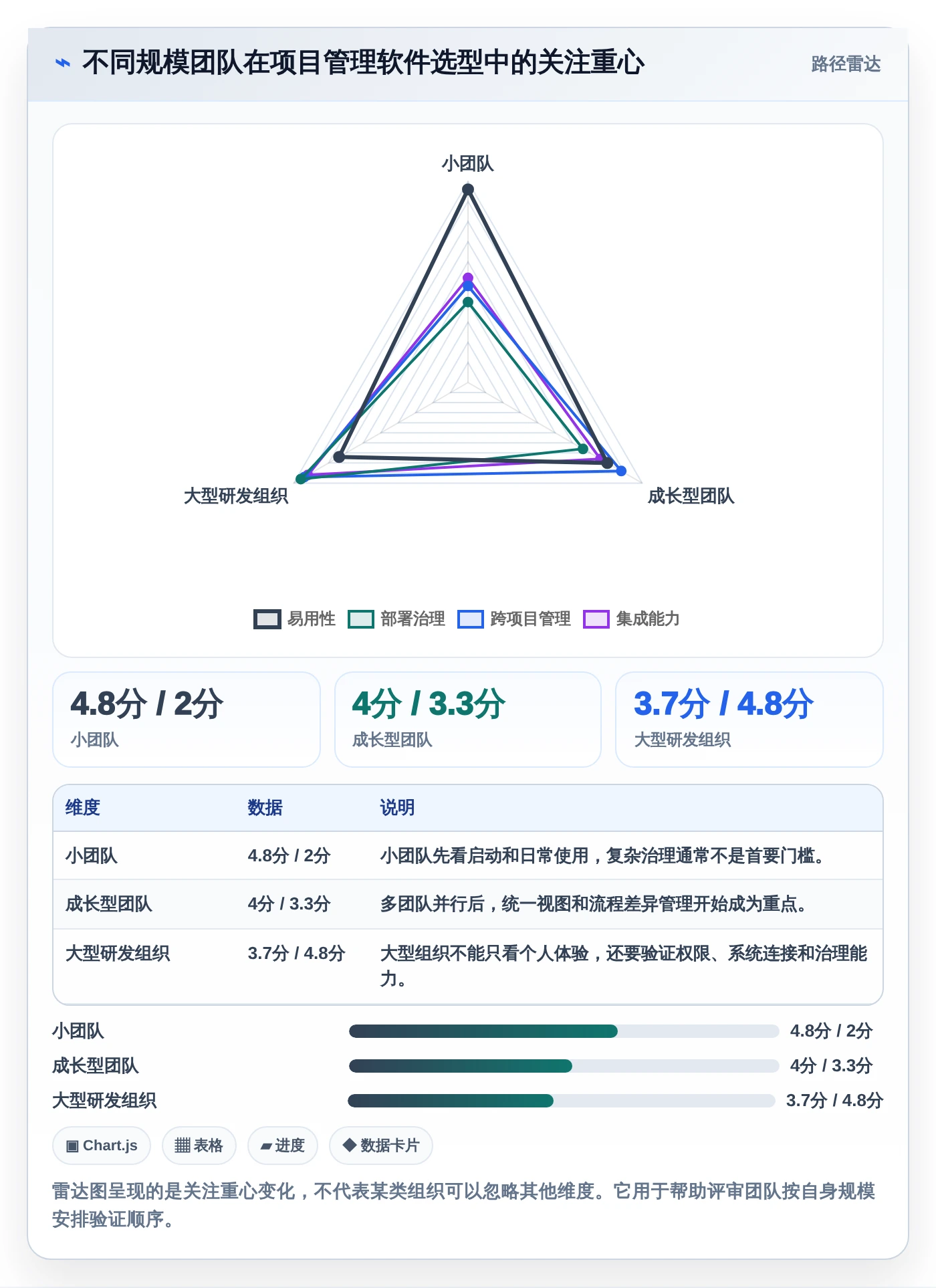
Task: Open the 4.8分 / 2分 小团队 data card
Action: [187, 720]
